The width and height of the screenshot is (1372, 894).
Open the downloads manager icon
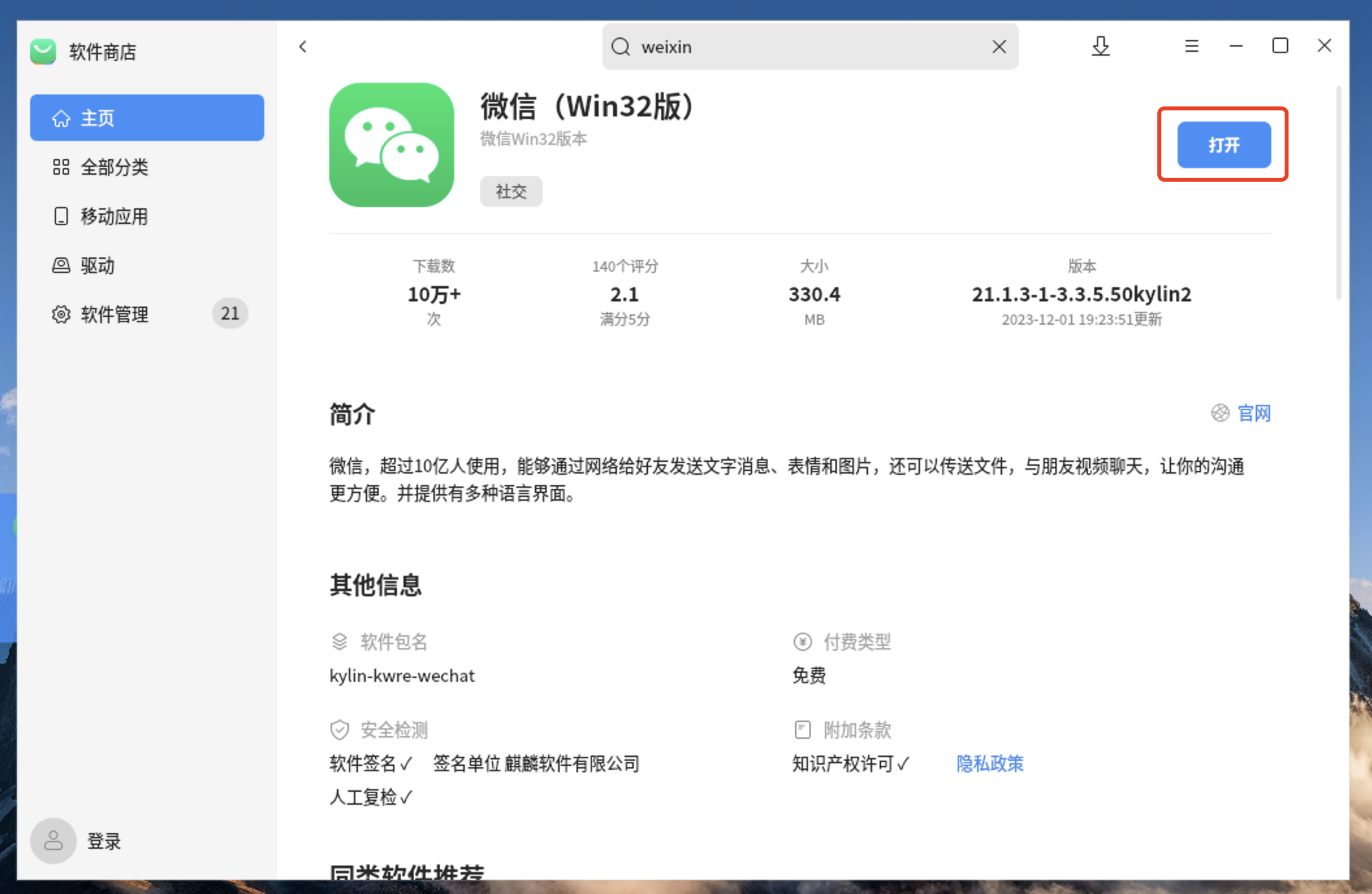pos(1100,47)
